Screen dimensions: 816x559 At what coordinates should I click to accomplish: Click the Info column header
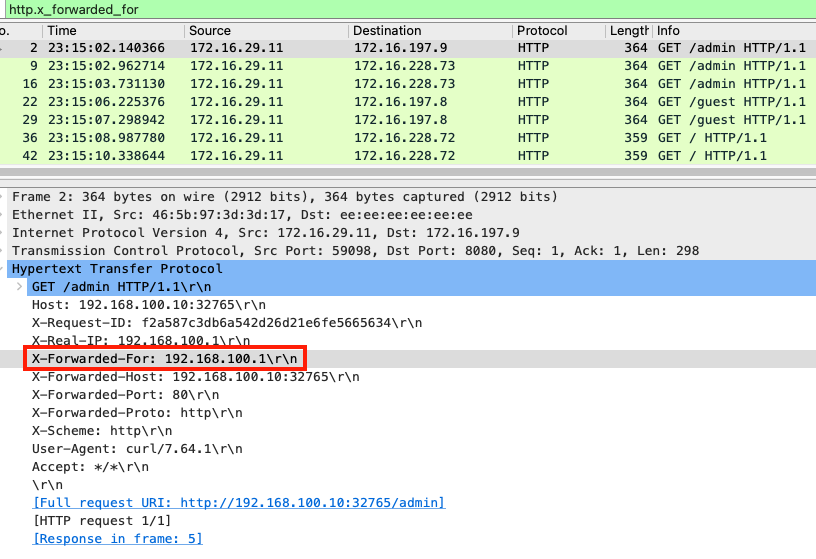734,31
